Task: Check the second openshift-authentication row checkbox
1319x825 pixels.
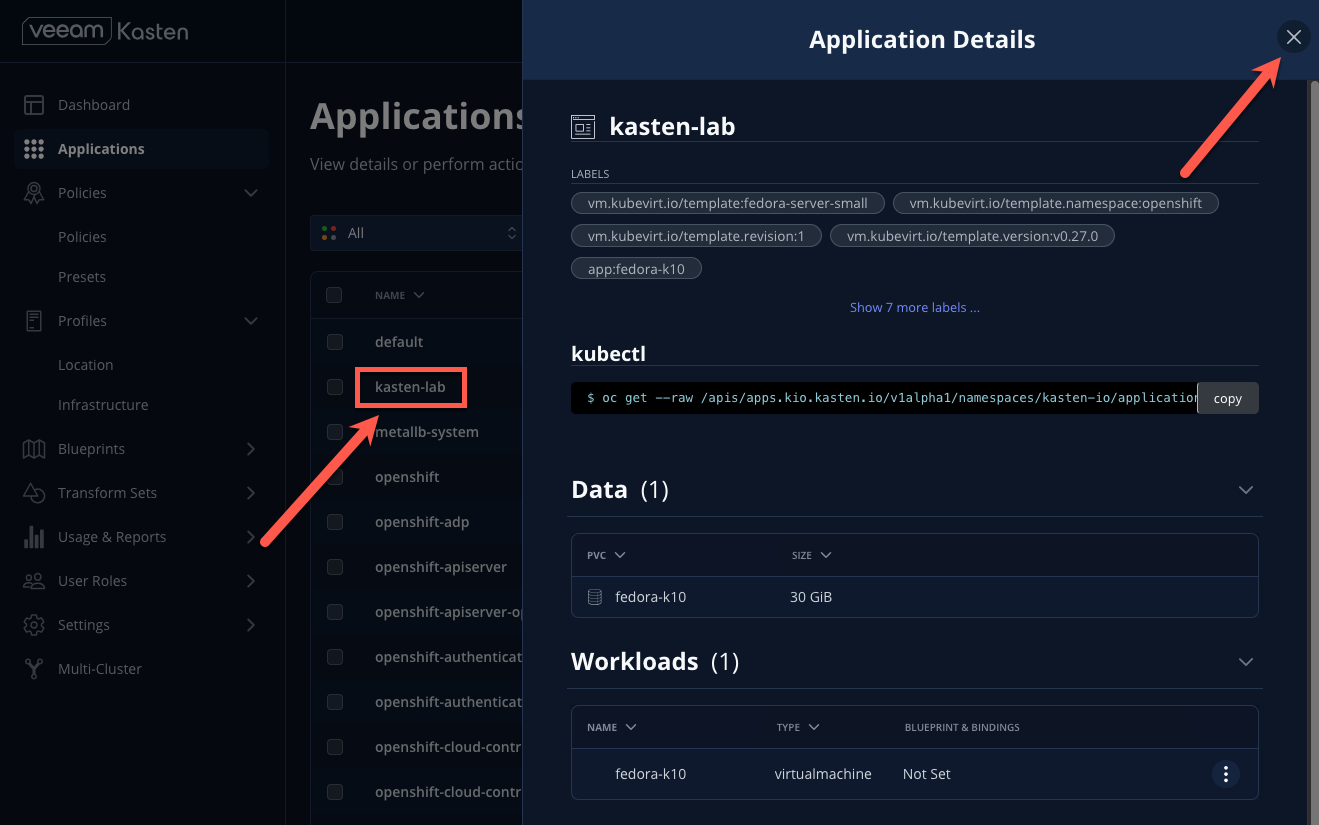Action: (x=335, y=702)
